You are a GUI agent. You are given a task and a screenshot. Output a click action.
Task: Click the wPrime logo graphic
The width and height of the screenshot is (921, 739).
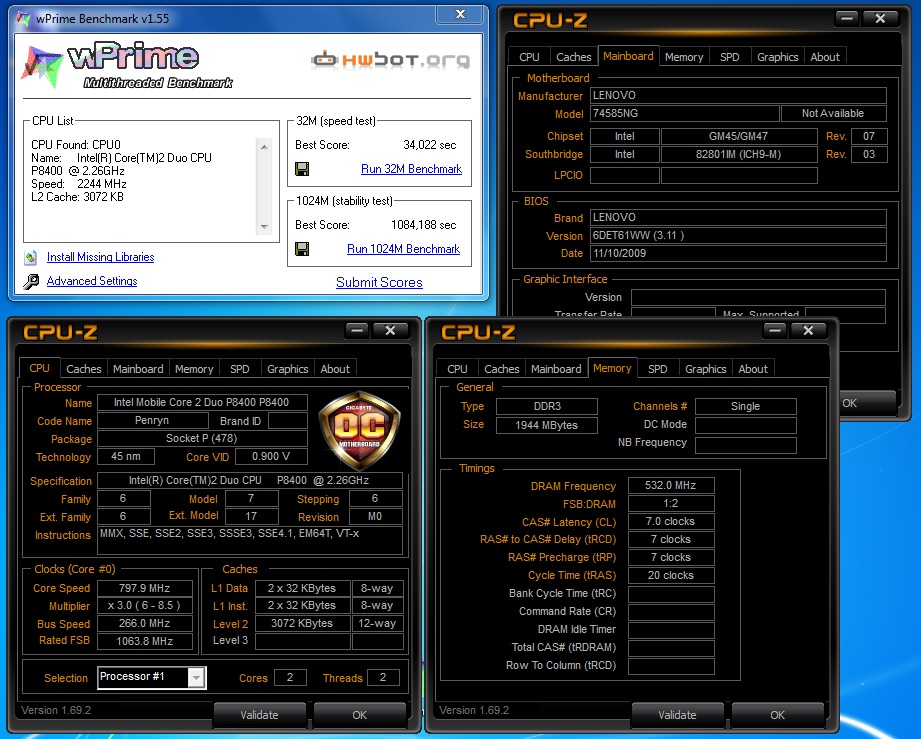tap(127, 66)
